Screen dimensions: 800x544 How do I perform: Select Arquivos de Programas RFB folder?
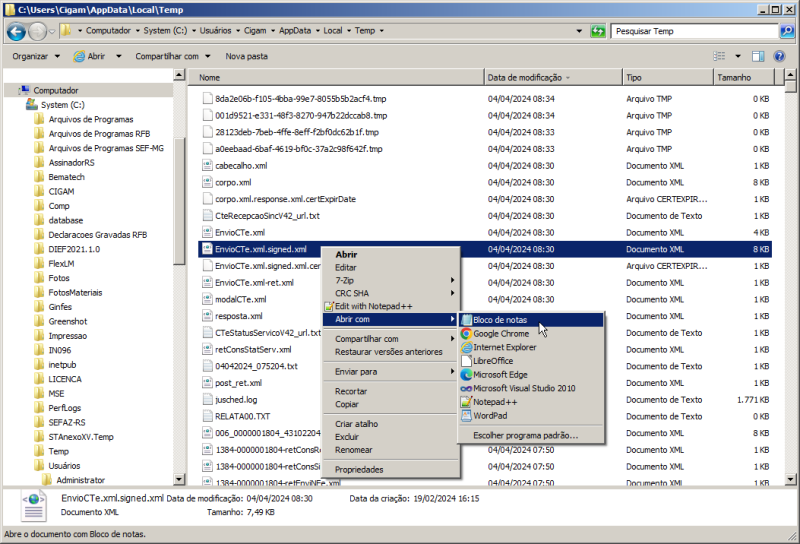point(99,134)
